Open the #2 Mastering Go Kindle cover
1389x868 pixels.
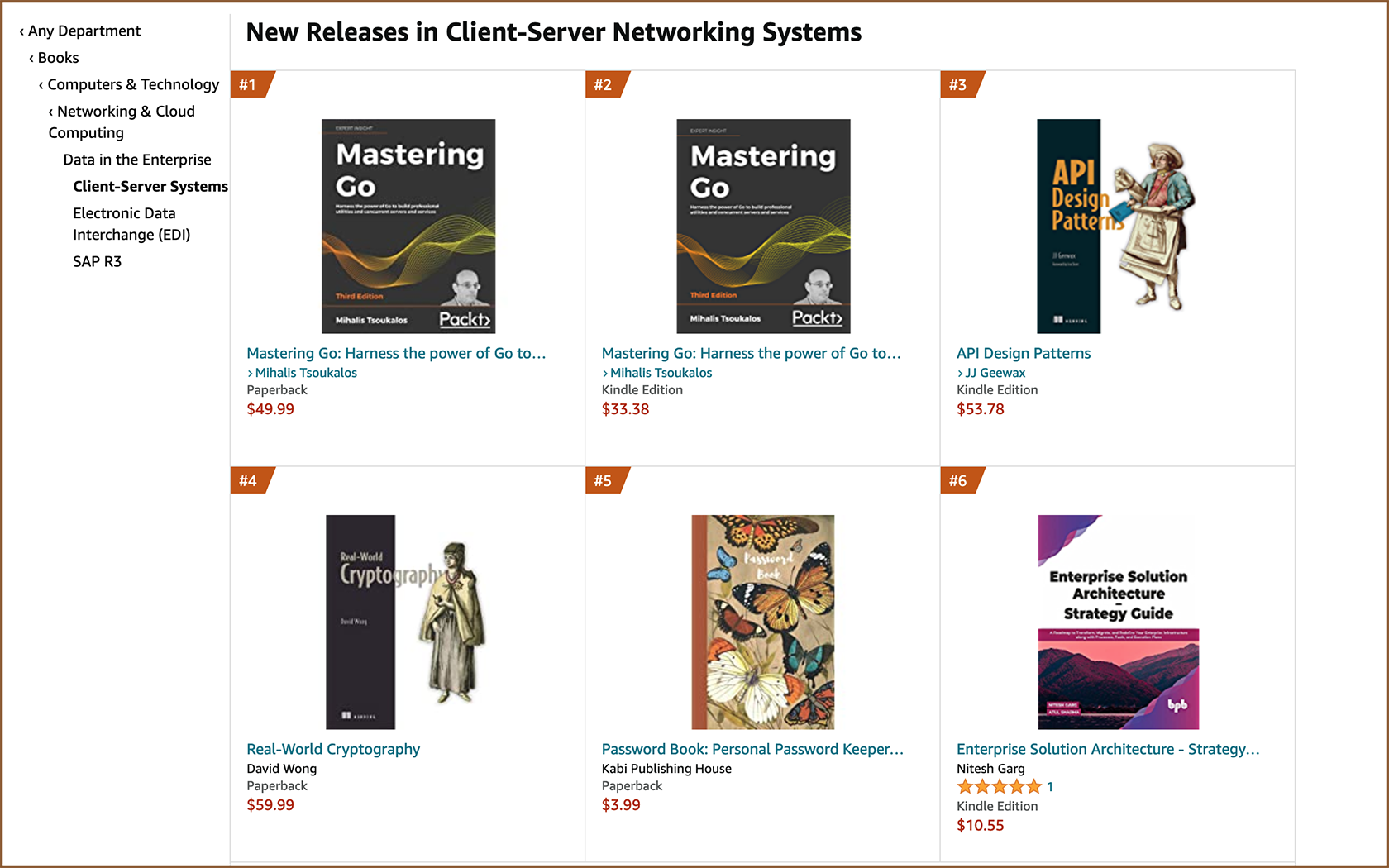(763, 226)
